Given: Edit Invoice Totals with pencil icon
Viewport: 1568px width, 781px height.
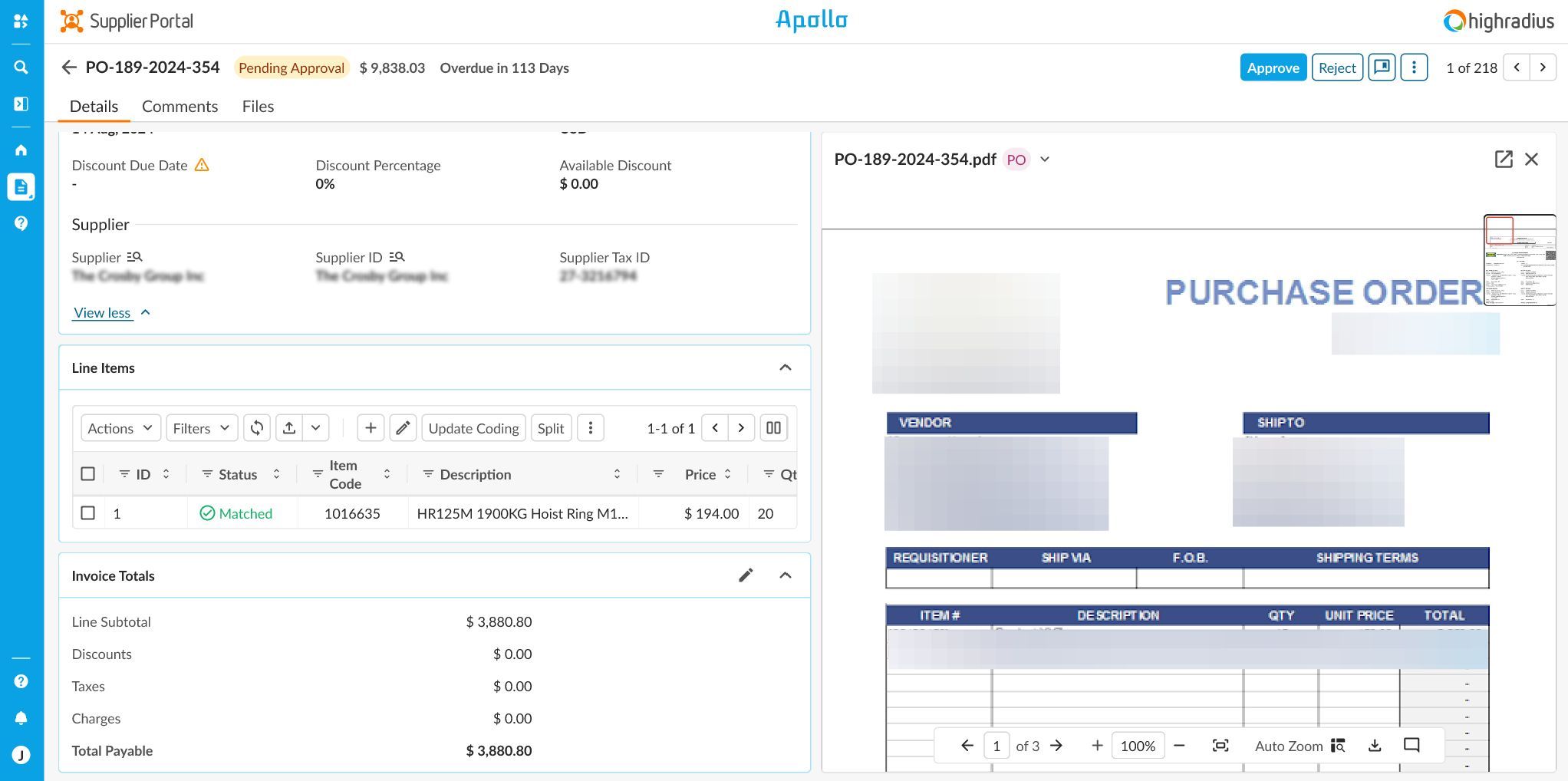Looking at the screenshot, I should click(x=746, y=575).
